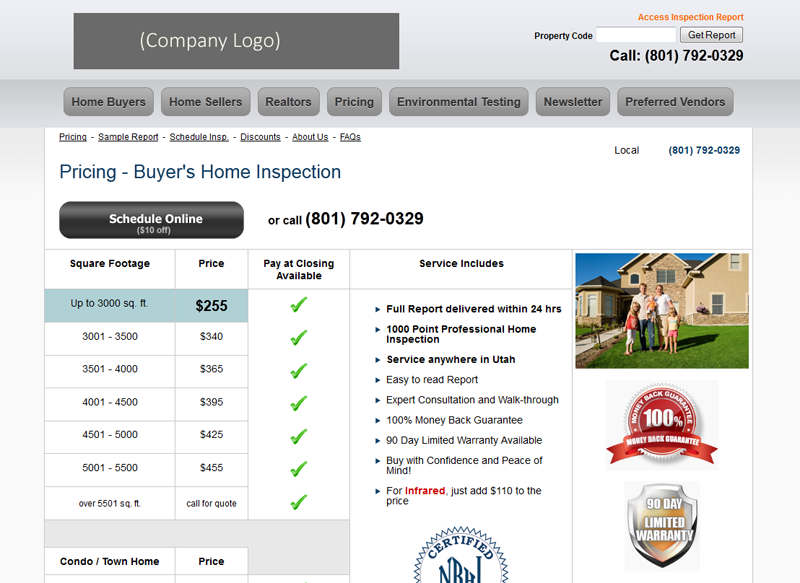Click '90 Day Limited Warranty Available' bullet
This screenshot has width=800, height=583.
click(x=464, y=440)
